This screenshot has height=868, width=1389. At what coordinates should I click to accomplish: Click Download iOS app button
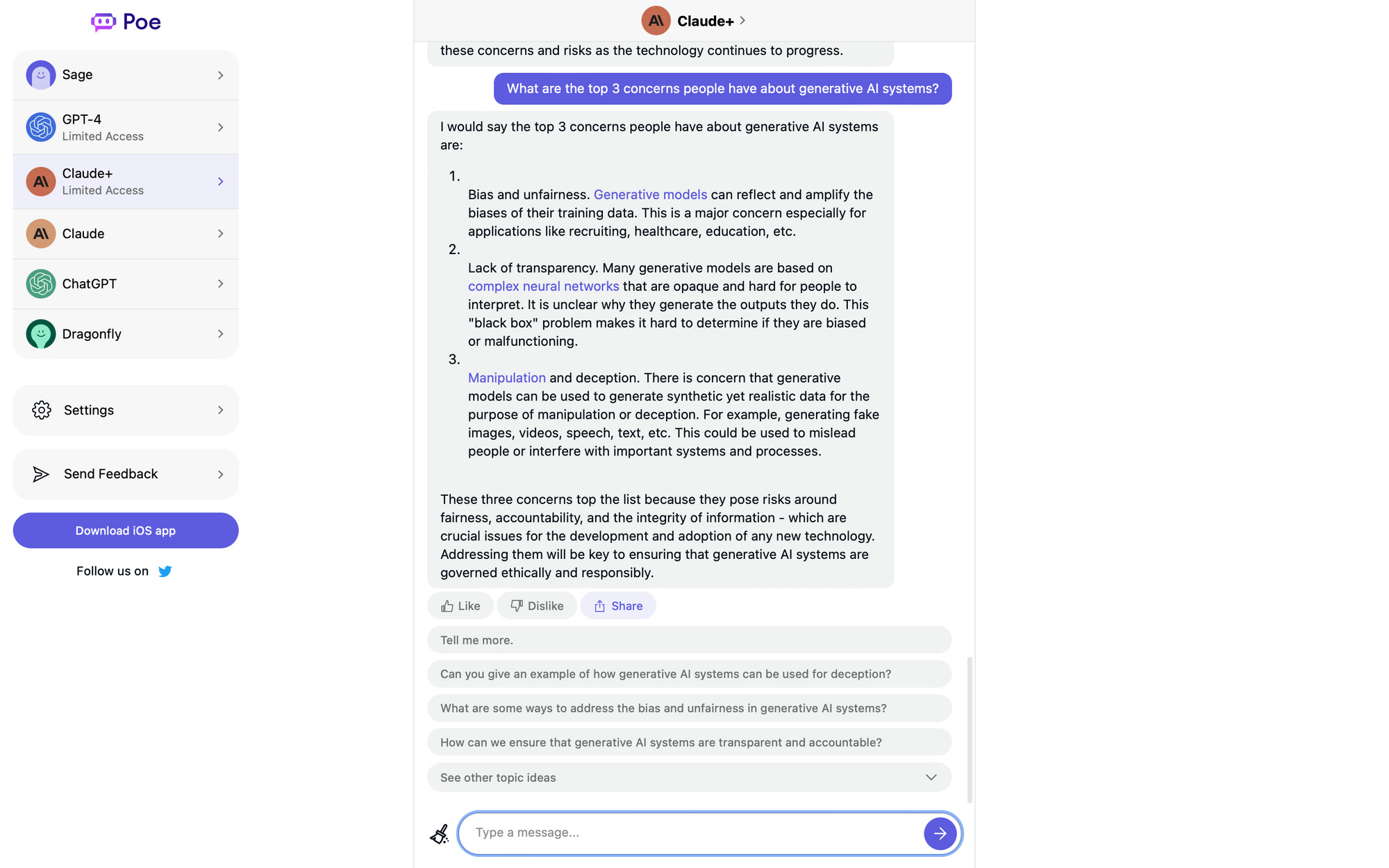[125, 530]
